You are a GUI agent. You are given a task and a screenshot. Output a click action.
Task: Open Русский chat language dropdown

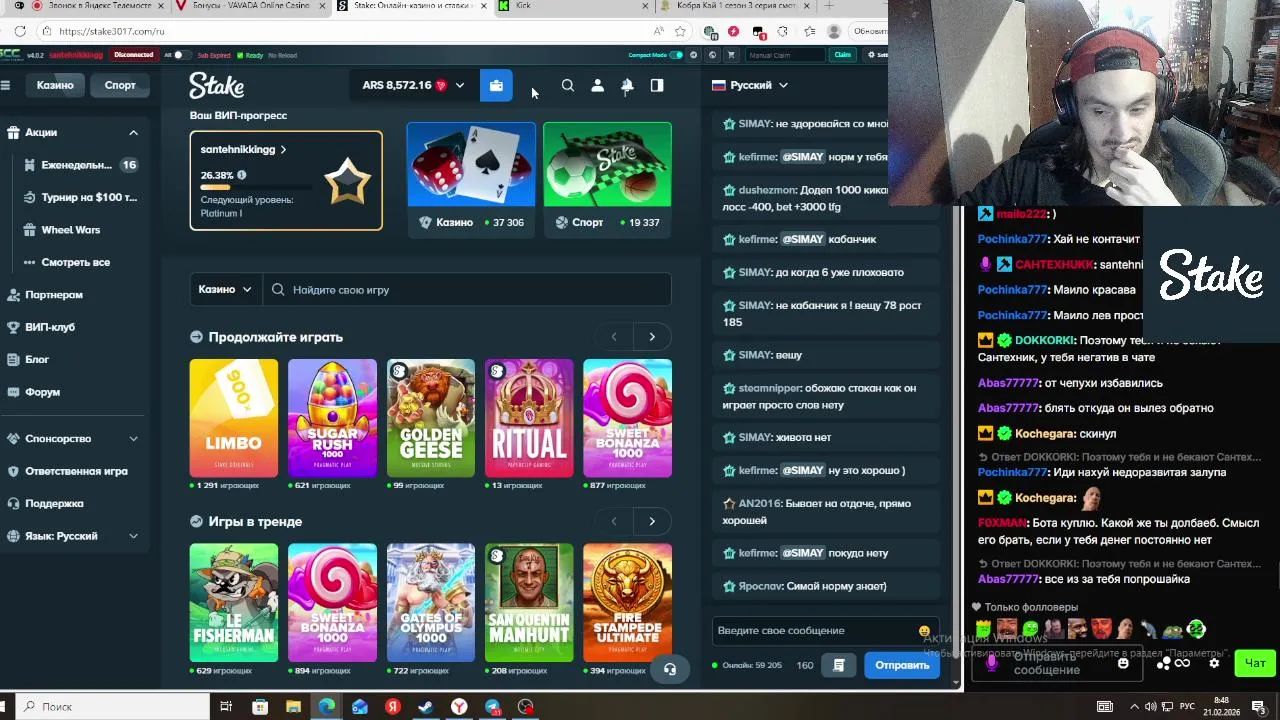(x=750, y=85)
